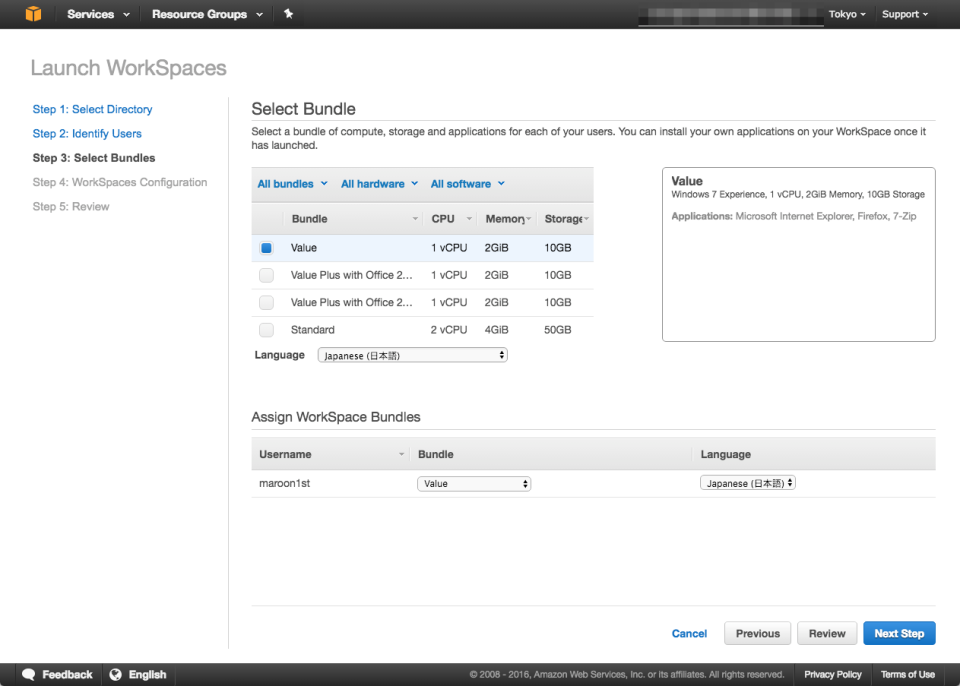
Task: Go back to Step 1: Select Directory
Action: [92, 109]
